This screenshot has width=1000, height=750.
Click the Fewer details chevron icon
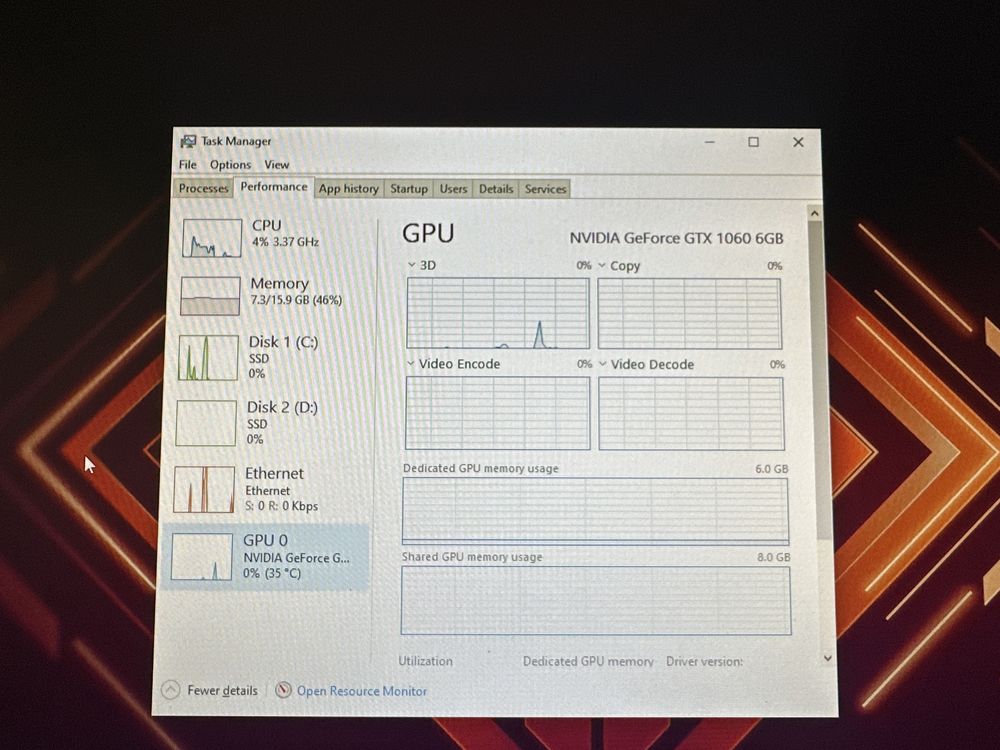pyautogui.click(x=170, y=690)
